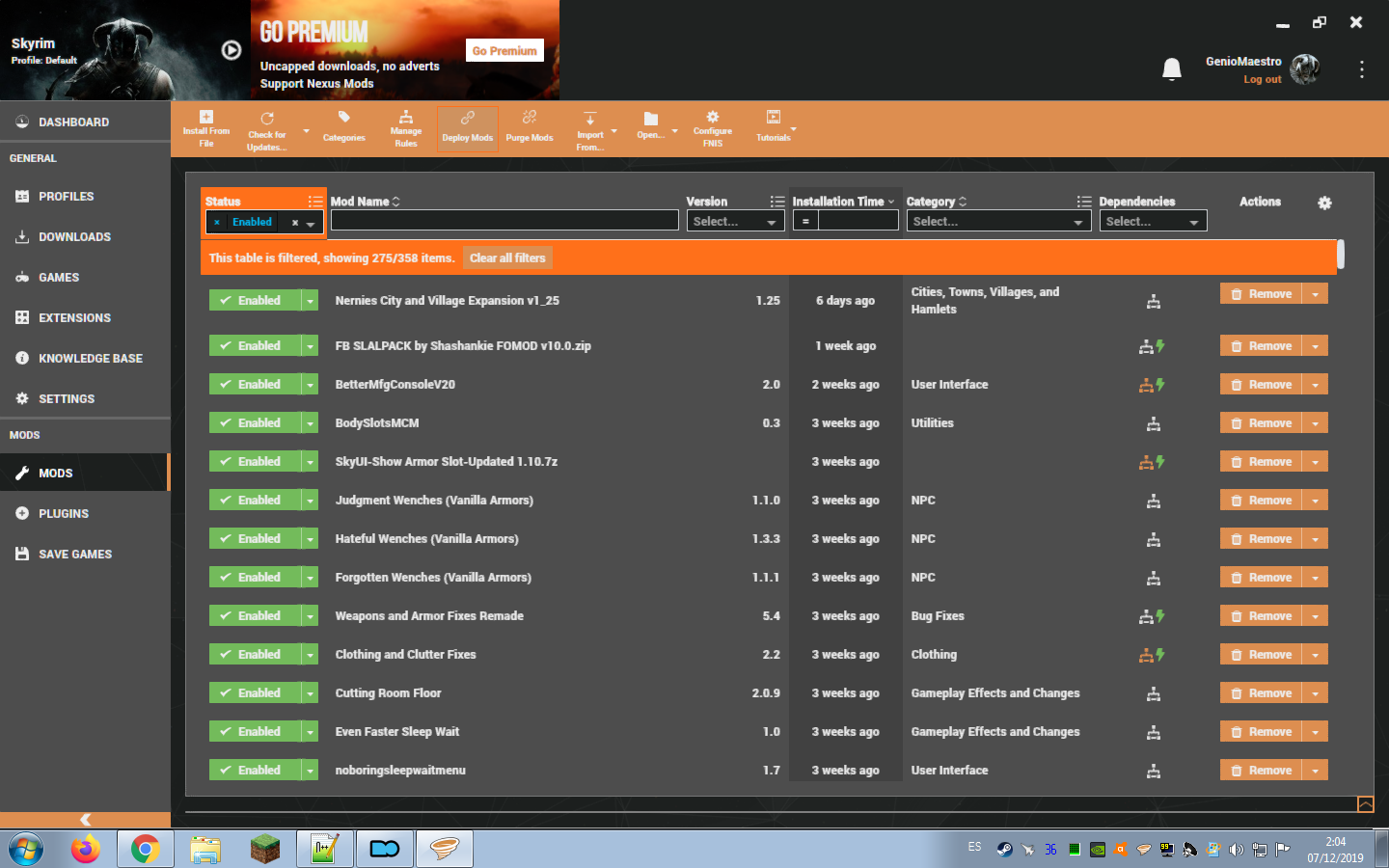Remove the Enabled tag from Status filter
The image size is (1389, 868).
[217, 223]
